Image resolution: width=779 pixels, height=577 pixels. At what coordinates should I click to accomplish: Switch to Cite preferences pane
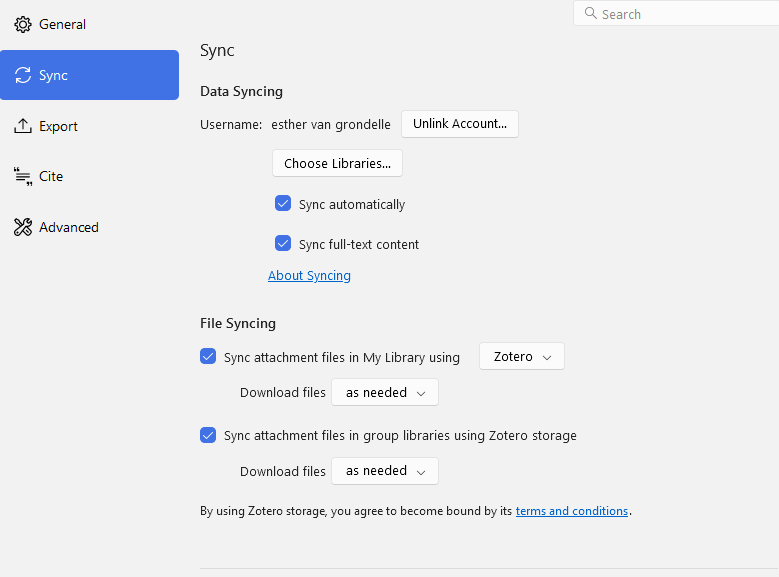coord(89,176)
